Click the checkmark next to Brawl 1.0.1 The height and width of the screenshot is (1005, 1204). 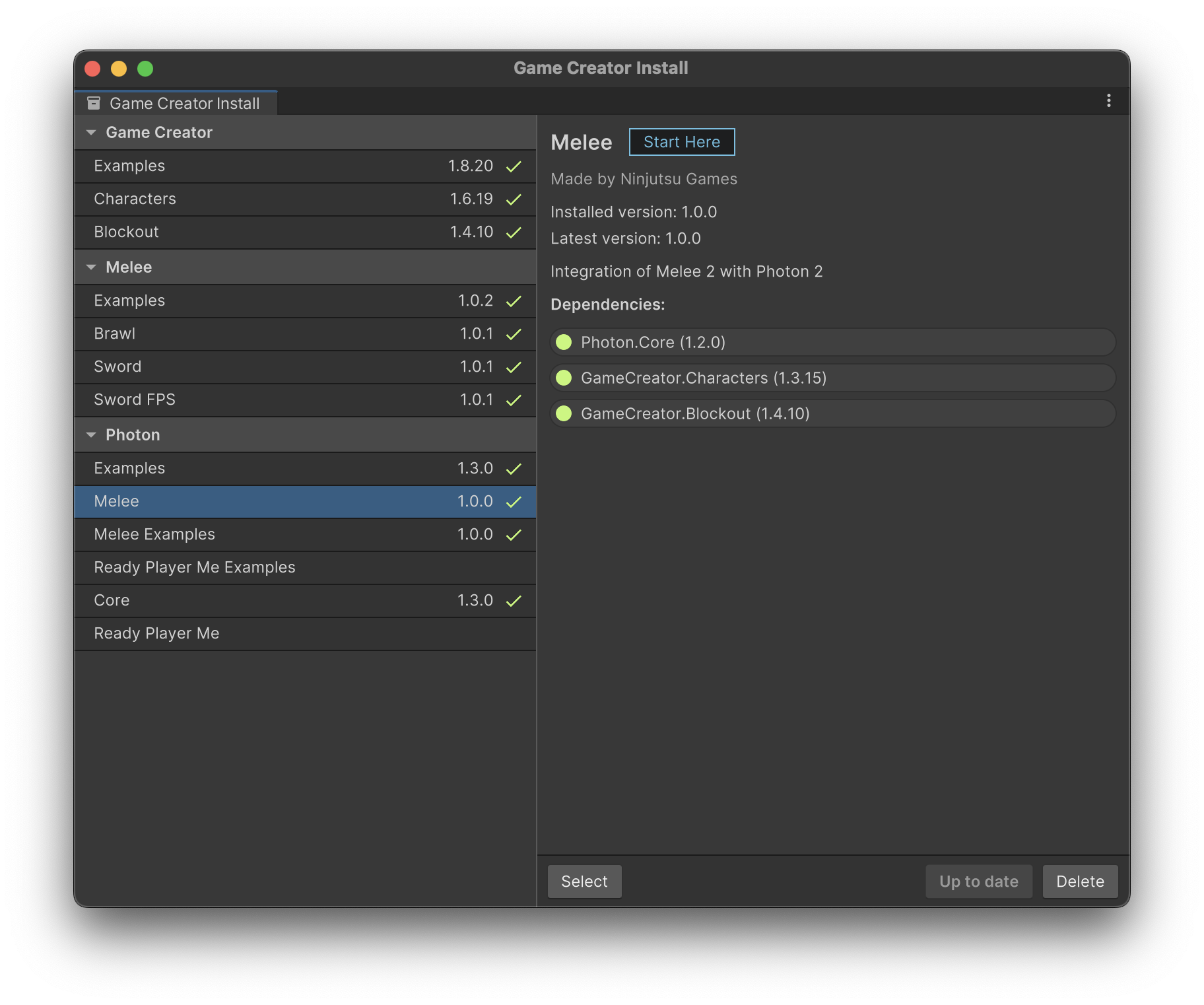tap(514, 334)
